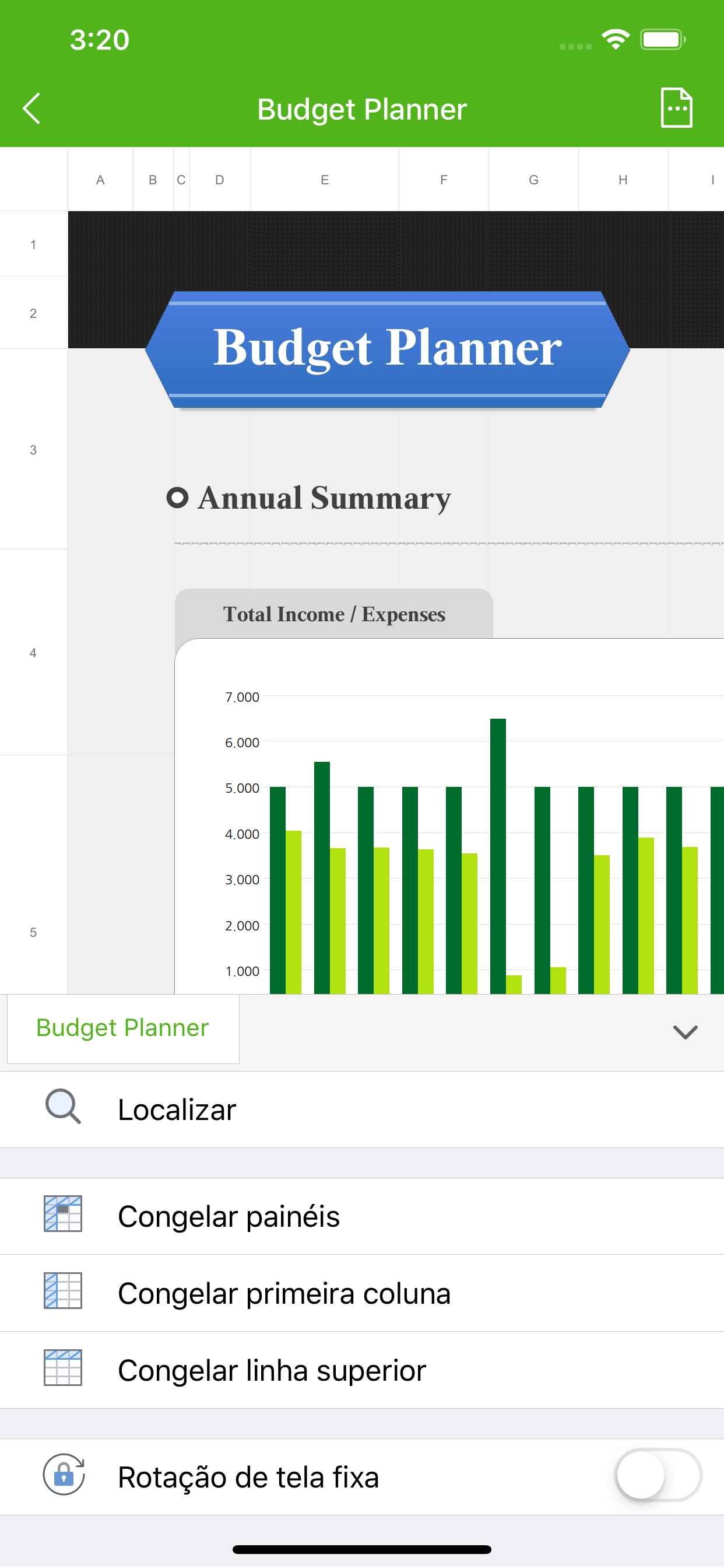Screen dimensions: 724x1568
Task: Select column D header
Action: pos(220,180)
